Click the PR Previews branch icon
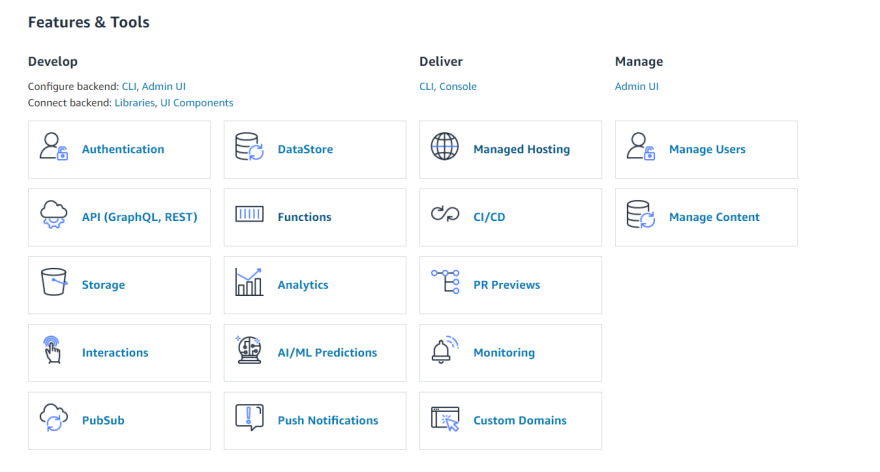 point(445,282)
